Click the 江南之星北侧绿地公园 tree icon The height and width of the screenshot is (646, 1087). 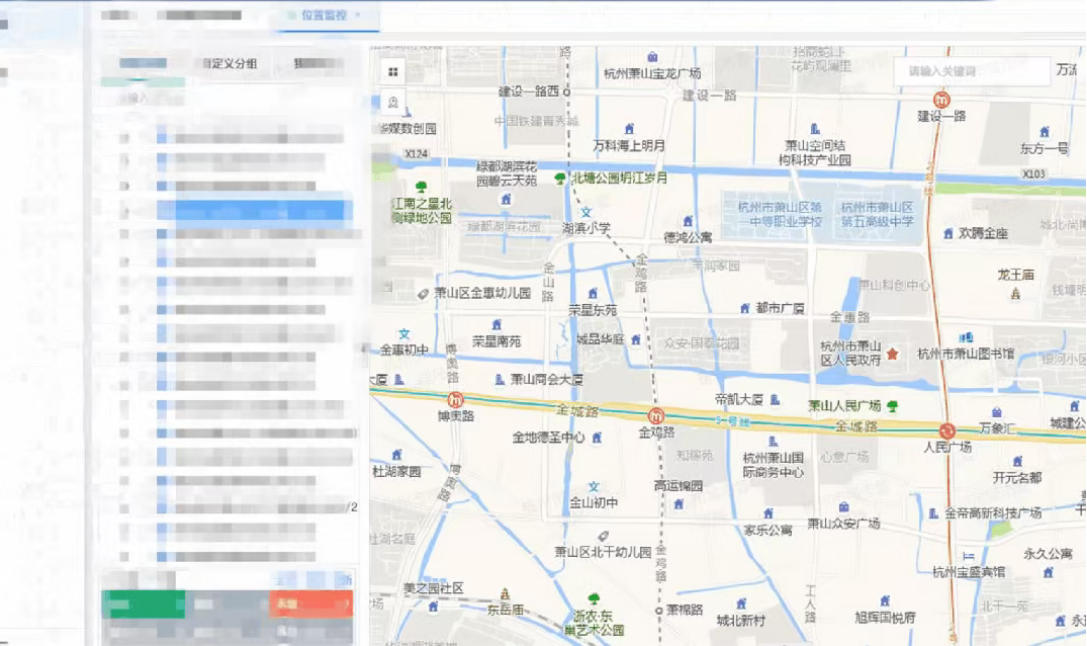click(x=421, y=187)
